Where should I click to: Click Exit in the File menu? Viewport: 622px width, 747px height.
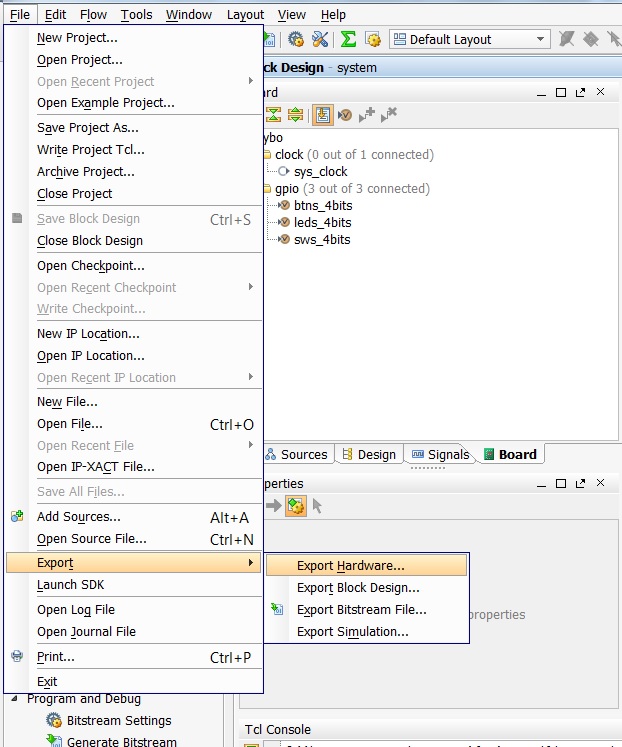[x=134, y=681]
